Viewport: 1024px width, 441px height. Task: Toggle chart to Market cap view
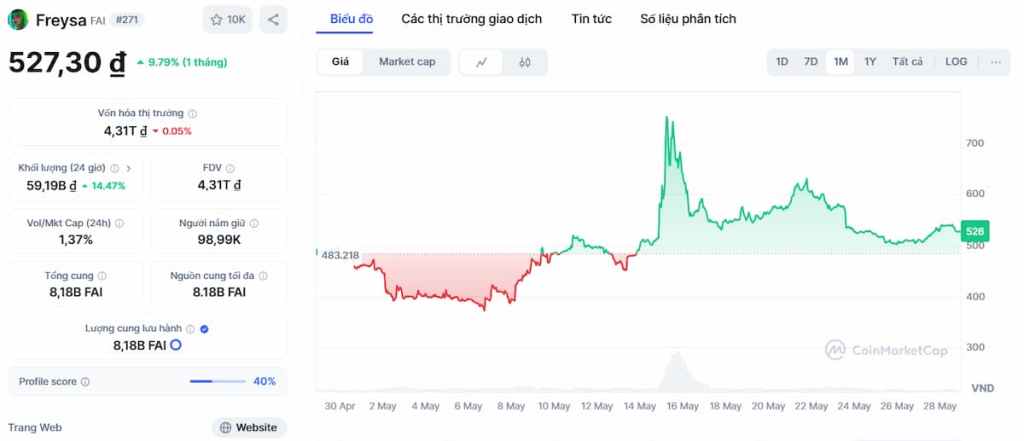point(407,62)
